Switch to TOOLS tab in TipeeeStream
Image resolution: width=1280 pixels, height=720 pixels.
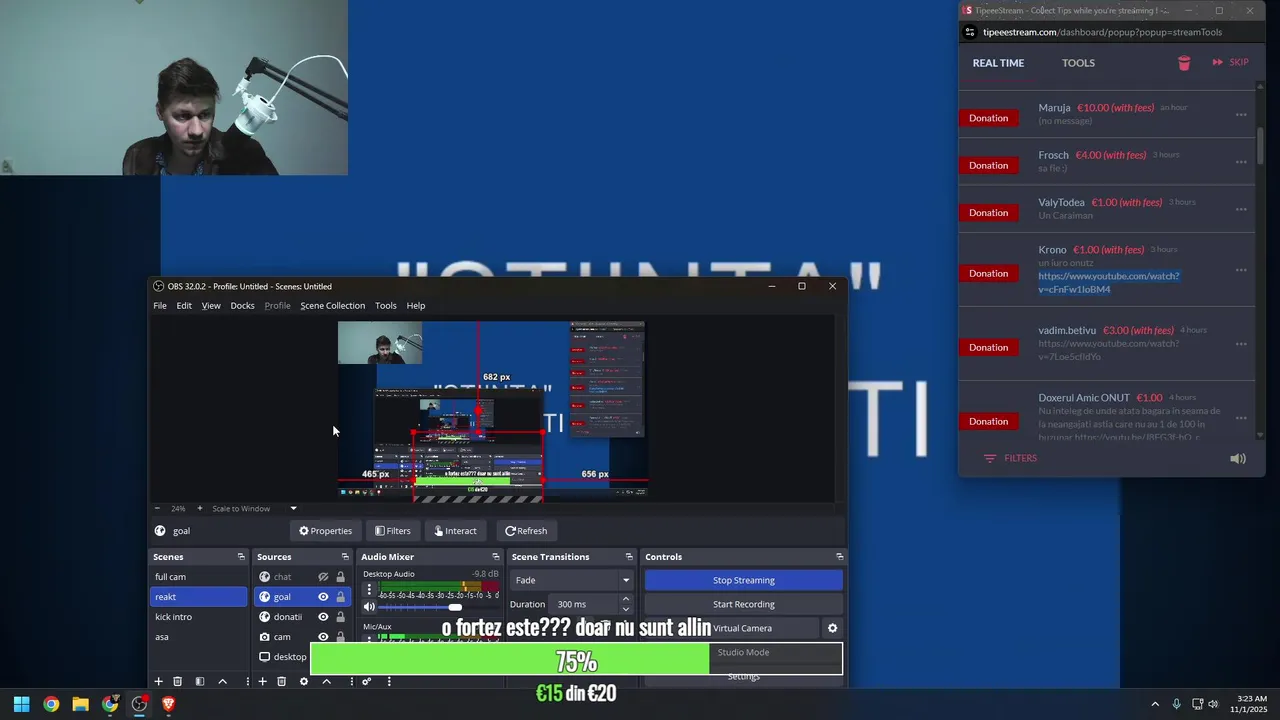pos(1078,63)
